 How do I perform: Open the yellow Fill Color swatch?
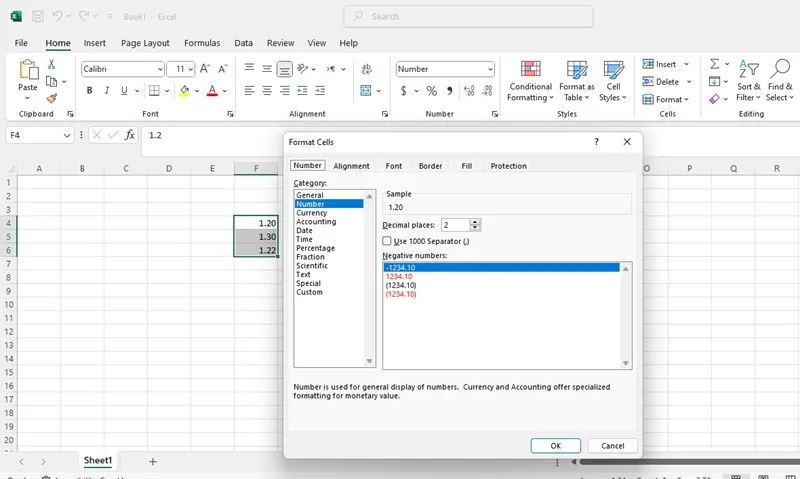click(185, 91)
